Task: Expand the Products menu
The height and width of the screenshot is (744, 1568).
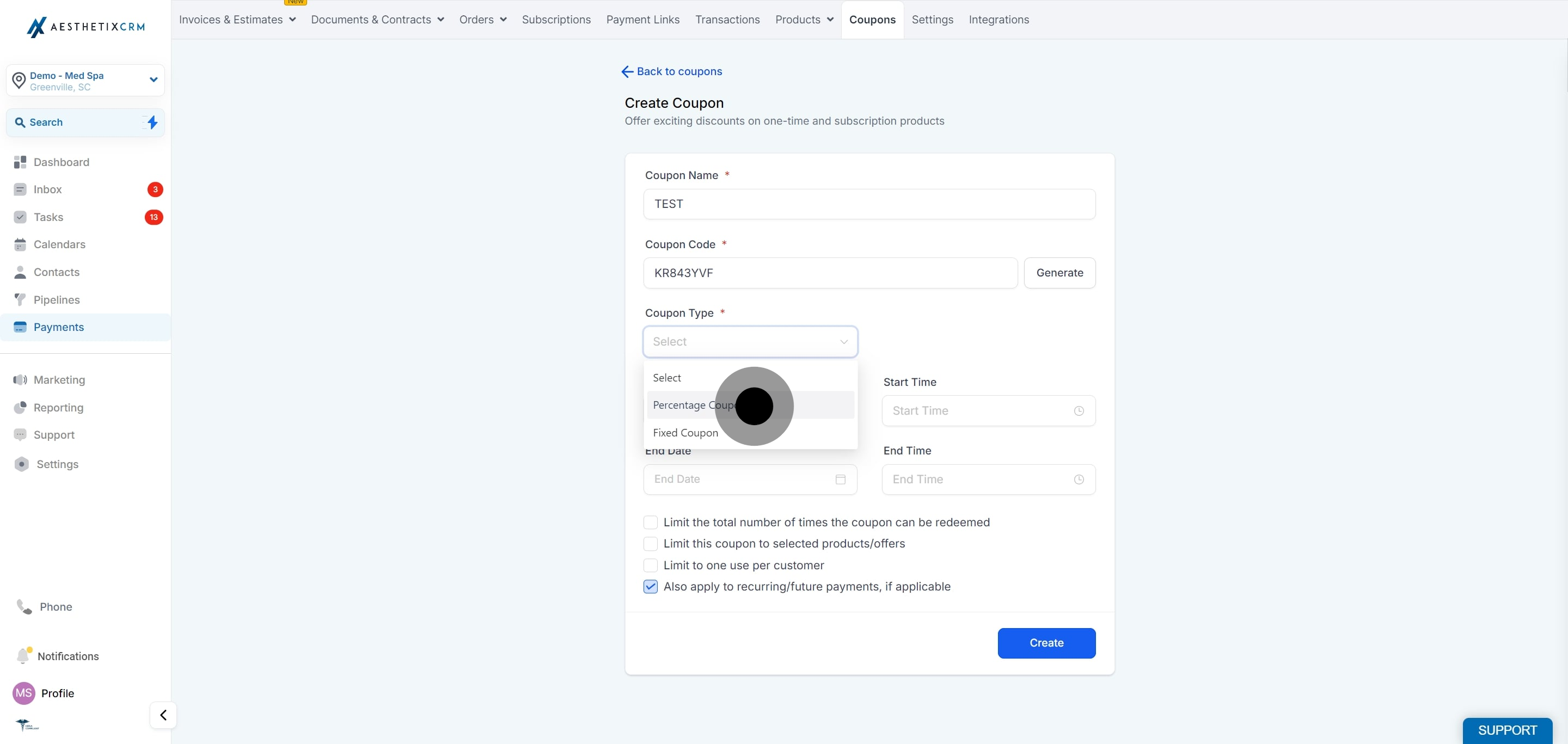Action: 804,20
